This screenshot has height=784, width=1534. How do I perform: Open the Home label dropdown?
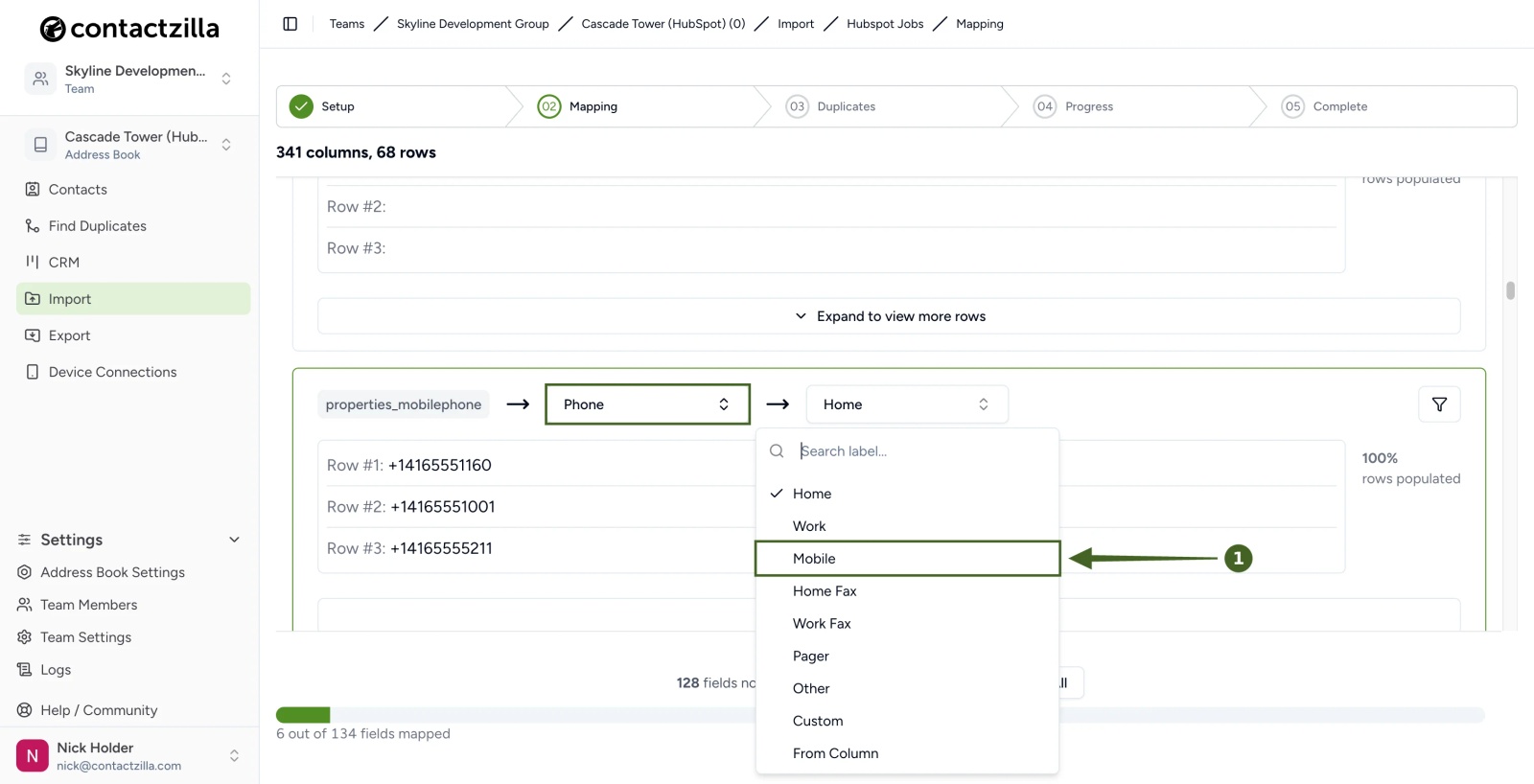point(907,404)
